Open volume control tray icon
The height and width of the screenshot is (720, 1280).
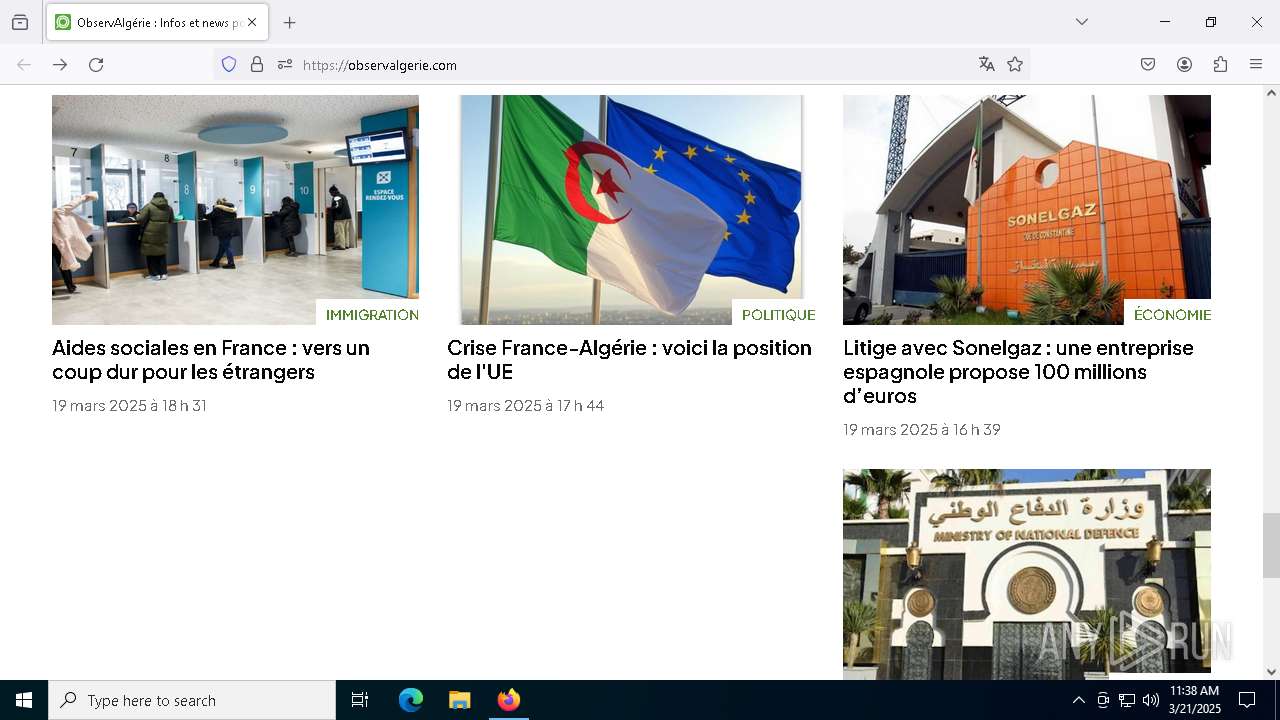(x=1151, y=700)
